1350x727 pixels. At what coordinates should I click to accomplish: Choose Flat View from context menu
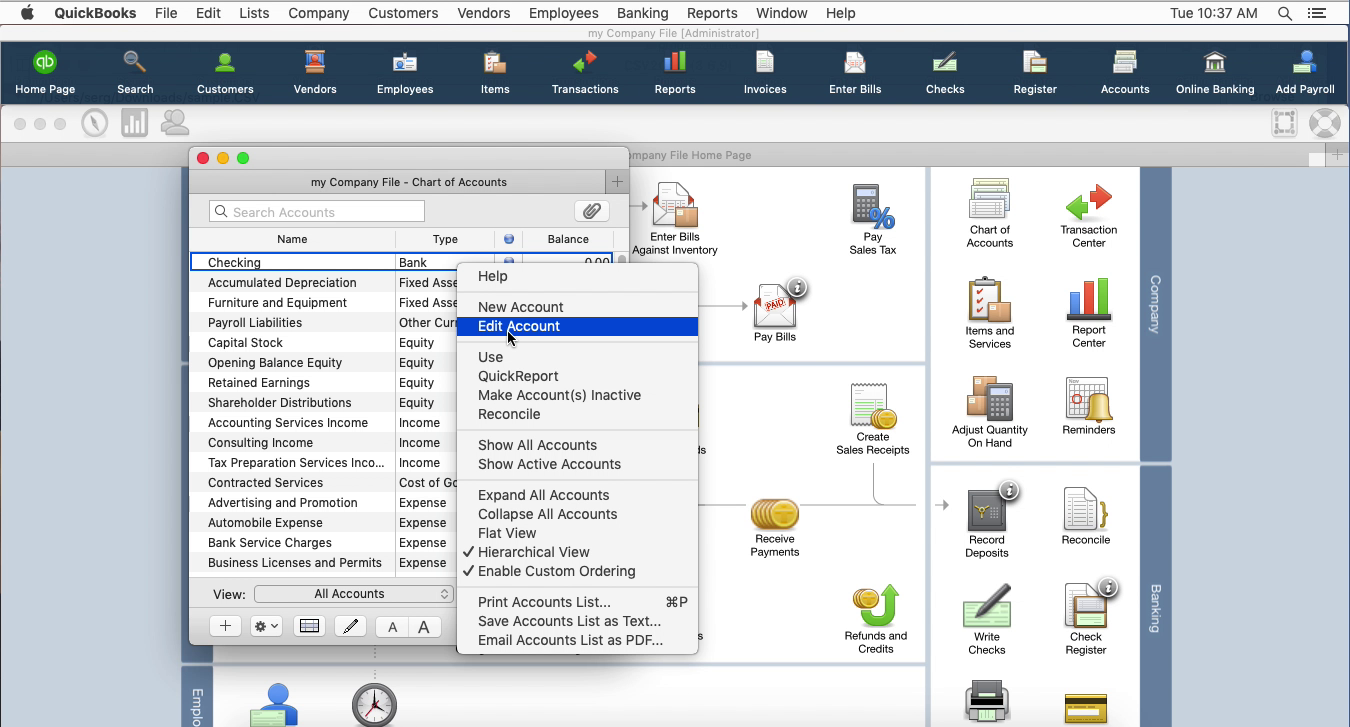[577, 533]
